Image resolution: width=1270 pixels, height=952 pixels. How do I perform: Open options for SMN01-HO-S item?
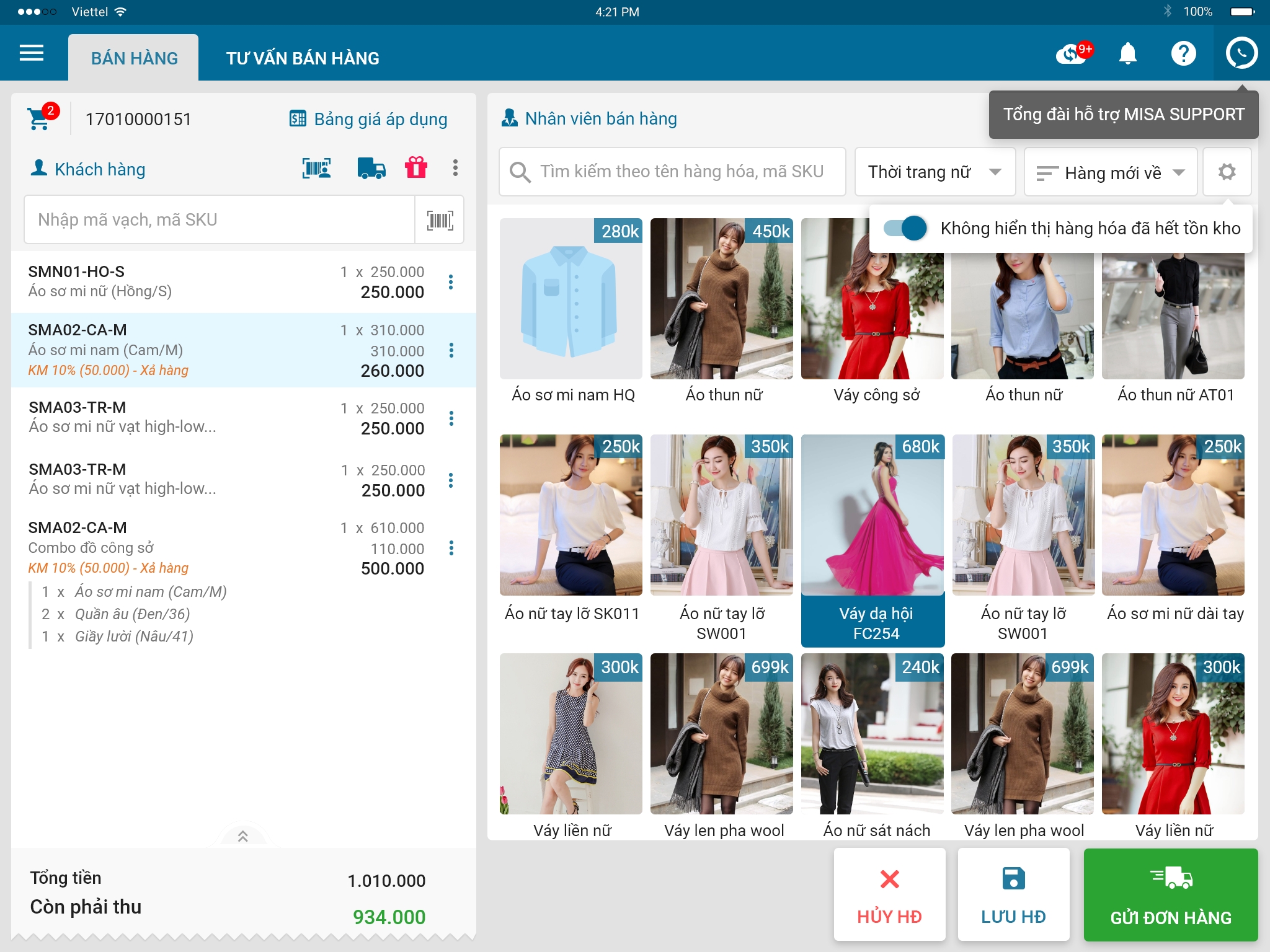tap(451, 282)
